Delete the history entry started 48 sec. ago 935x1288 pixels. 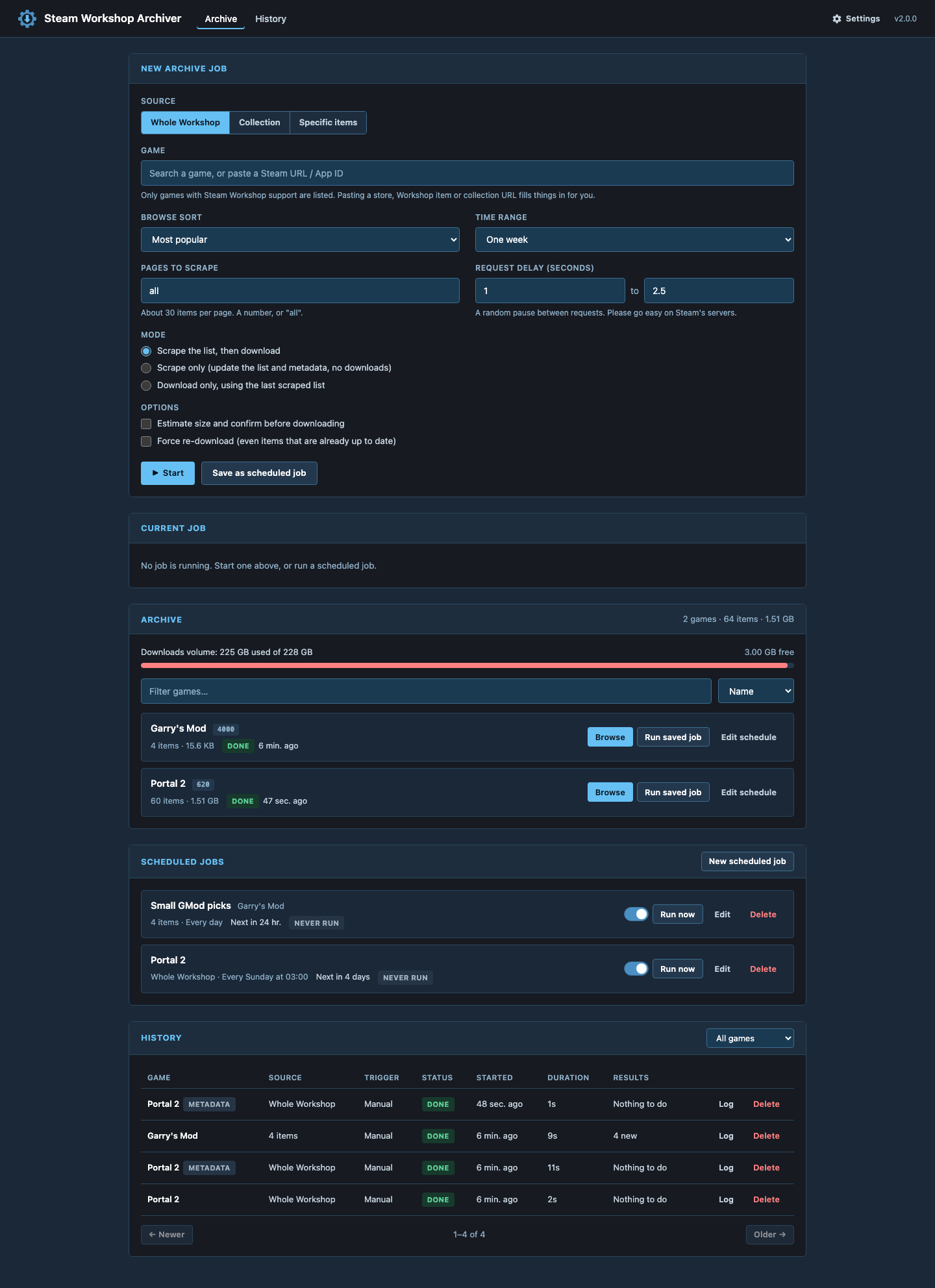pos(766,1104)
